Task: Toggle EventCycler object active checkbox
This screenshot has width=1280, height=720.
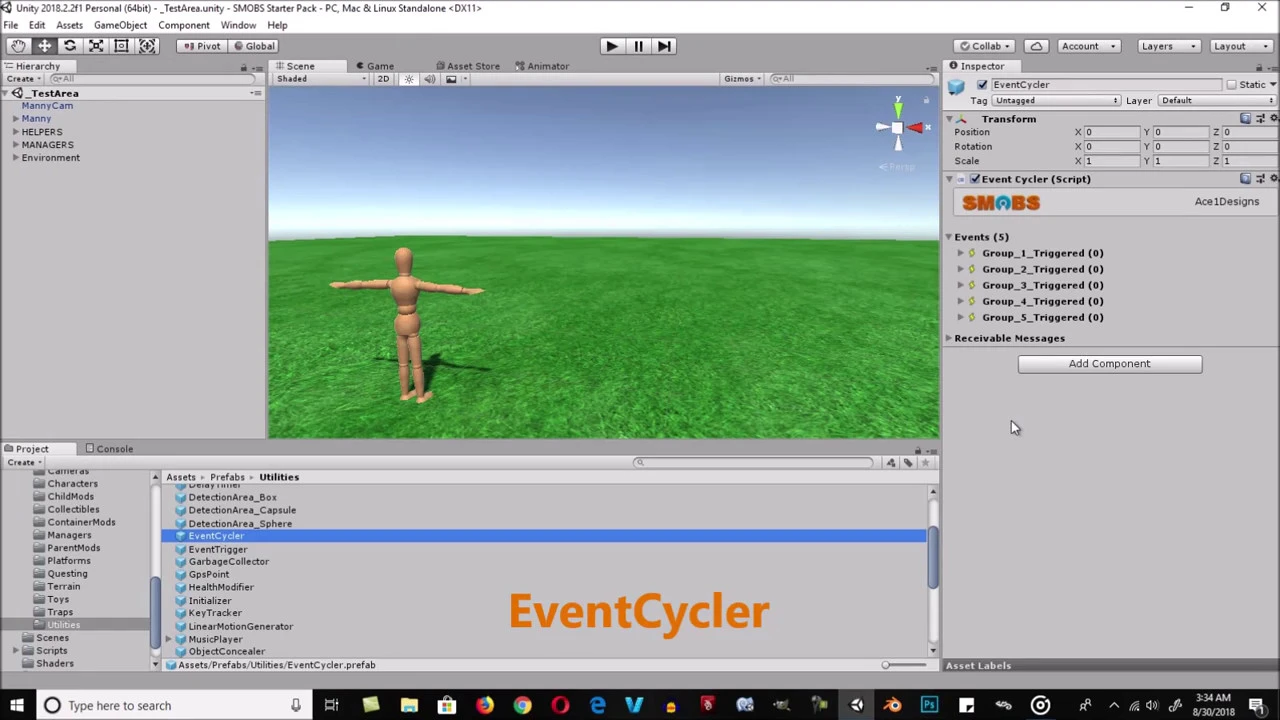Action: pyautogui.click(x=982, y=85)
